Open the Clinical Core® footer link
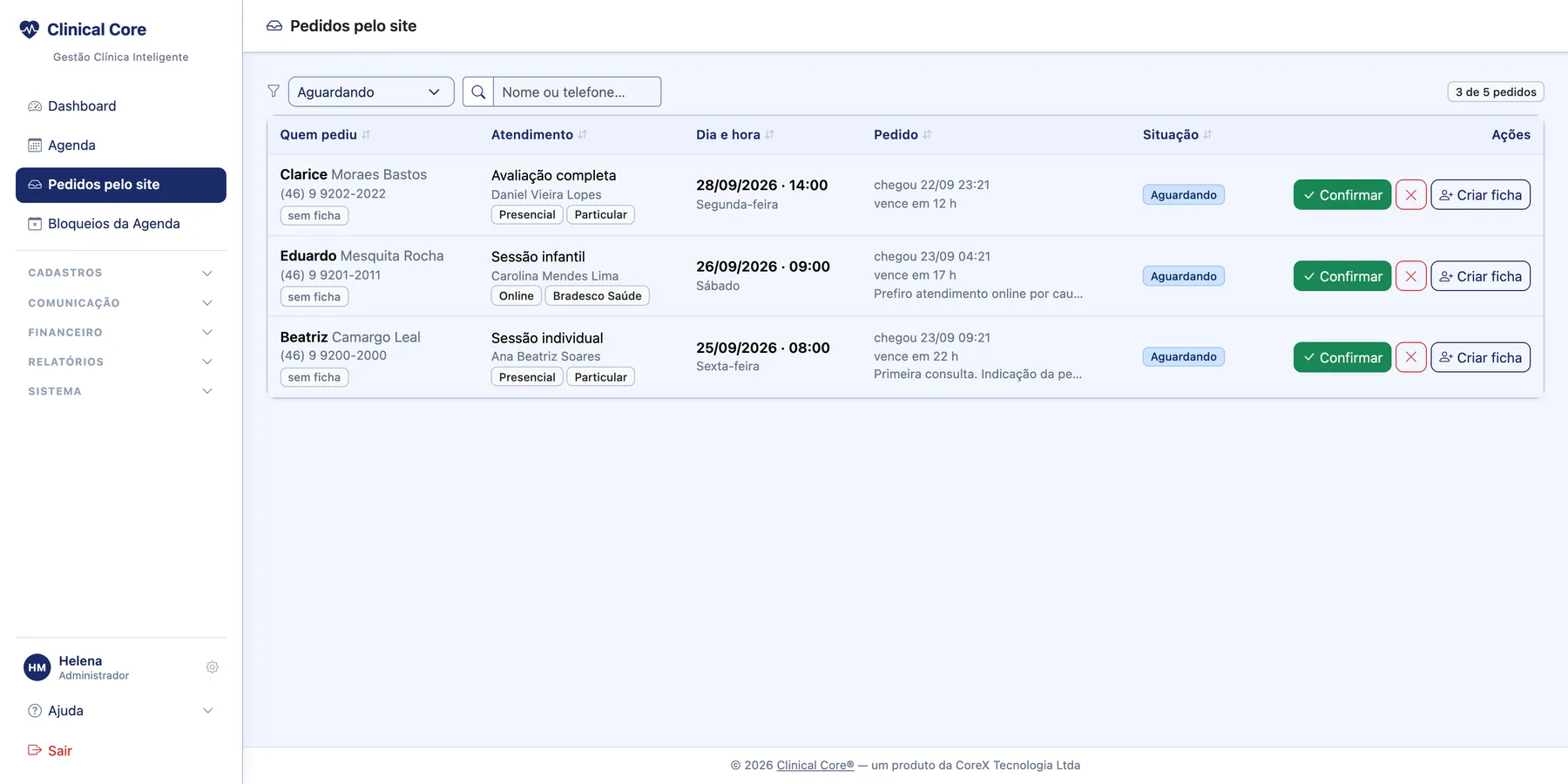Viewport: 1568px width, 784px height. (815, 765)
